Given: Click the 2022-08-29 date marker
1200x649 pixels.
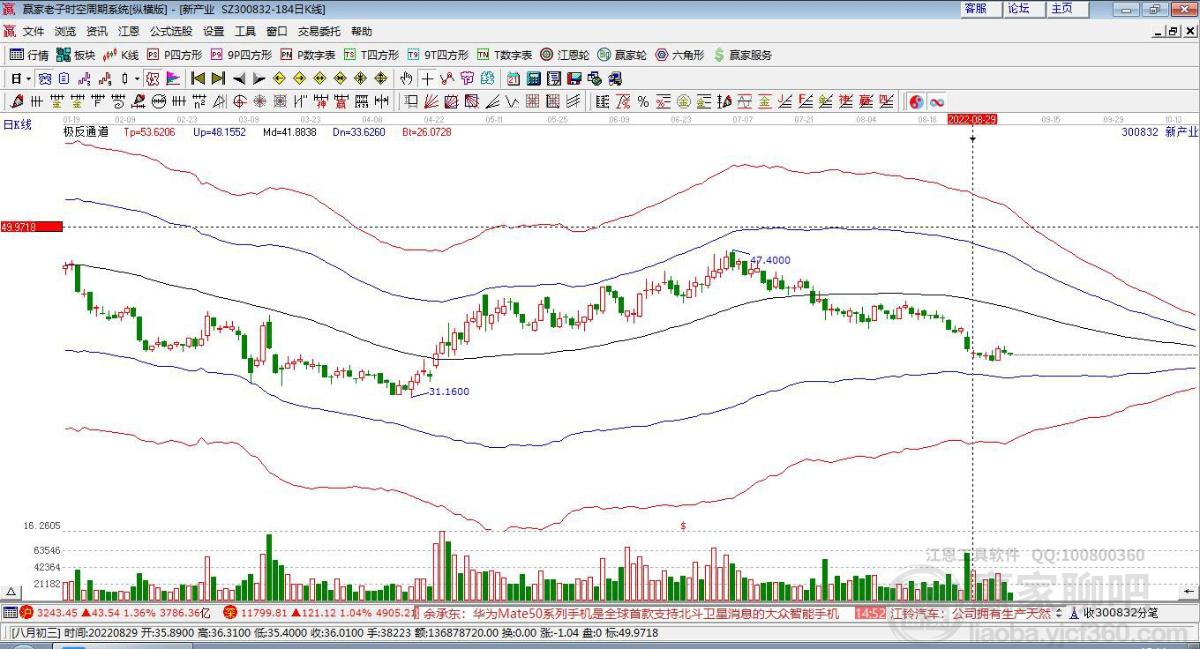Looking at the screenshot, I should pos(972,118).
